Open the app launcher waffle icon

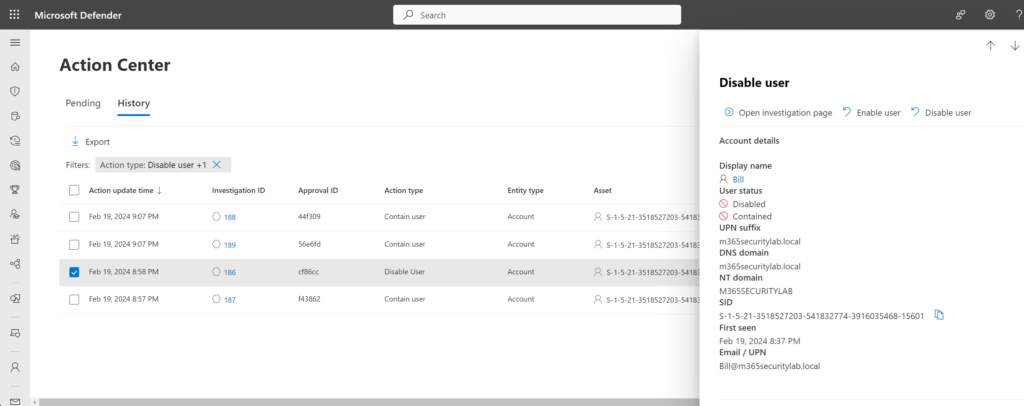[14, 14]
